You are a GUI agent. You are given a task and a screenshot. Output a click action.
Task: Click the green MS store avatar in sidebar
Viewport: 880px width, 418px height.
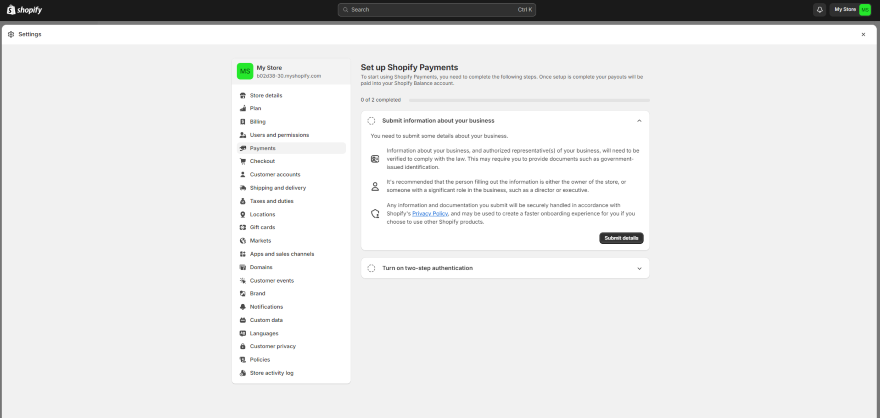click(x=245, y=71)
